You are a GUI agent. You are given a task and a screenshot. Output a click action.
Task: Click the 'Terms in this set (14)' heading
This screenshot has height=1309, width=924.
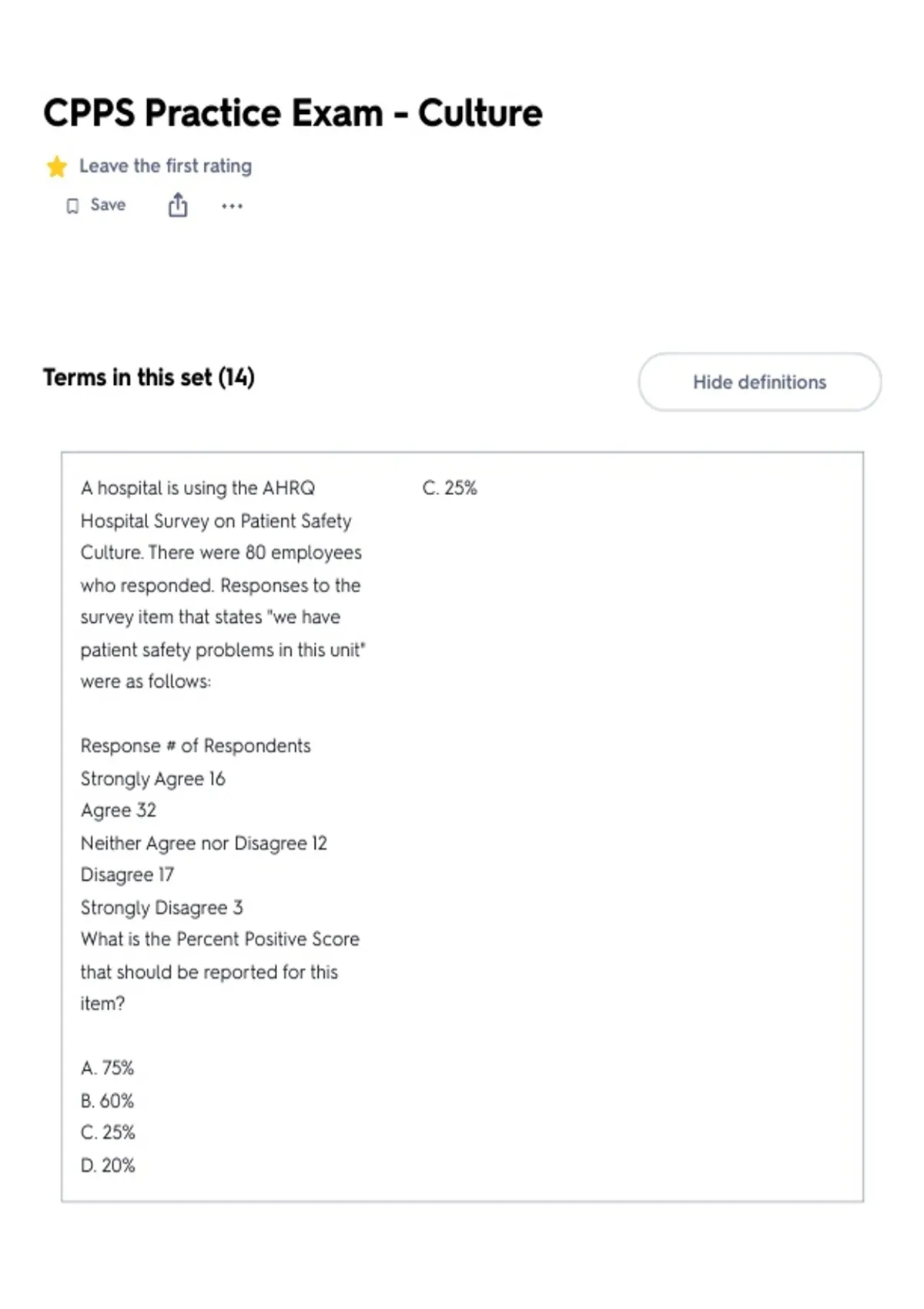(x=149, y=377)
